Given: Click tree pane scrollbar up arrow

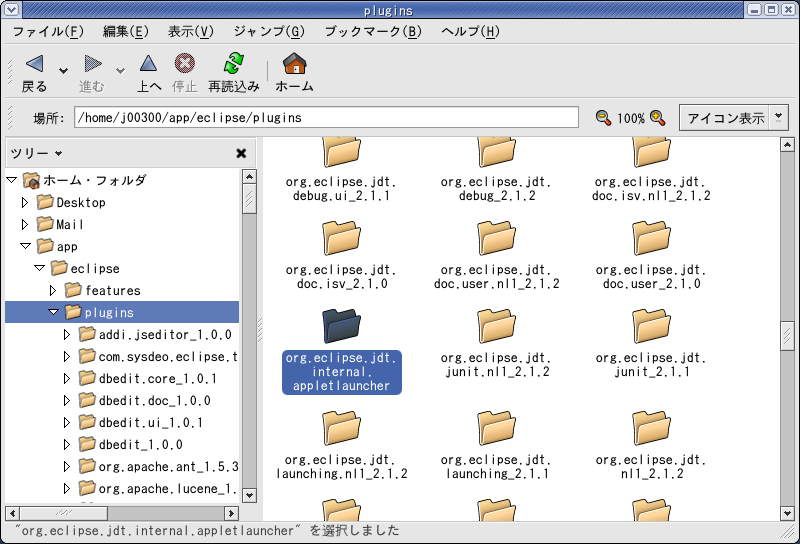Looking at the screenshot, I should [249, 177].
